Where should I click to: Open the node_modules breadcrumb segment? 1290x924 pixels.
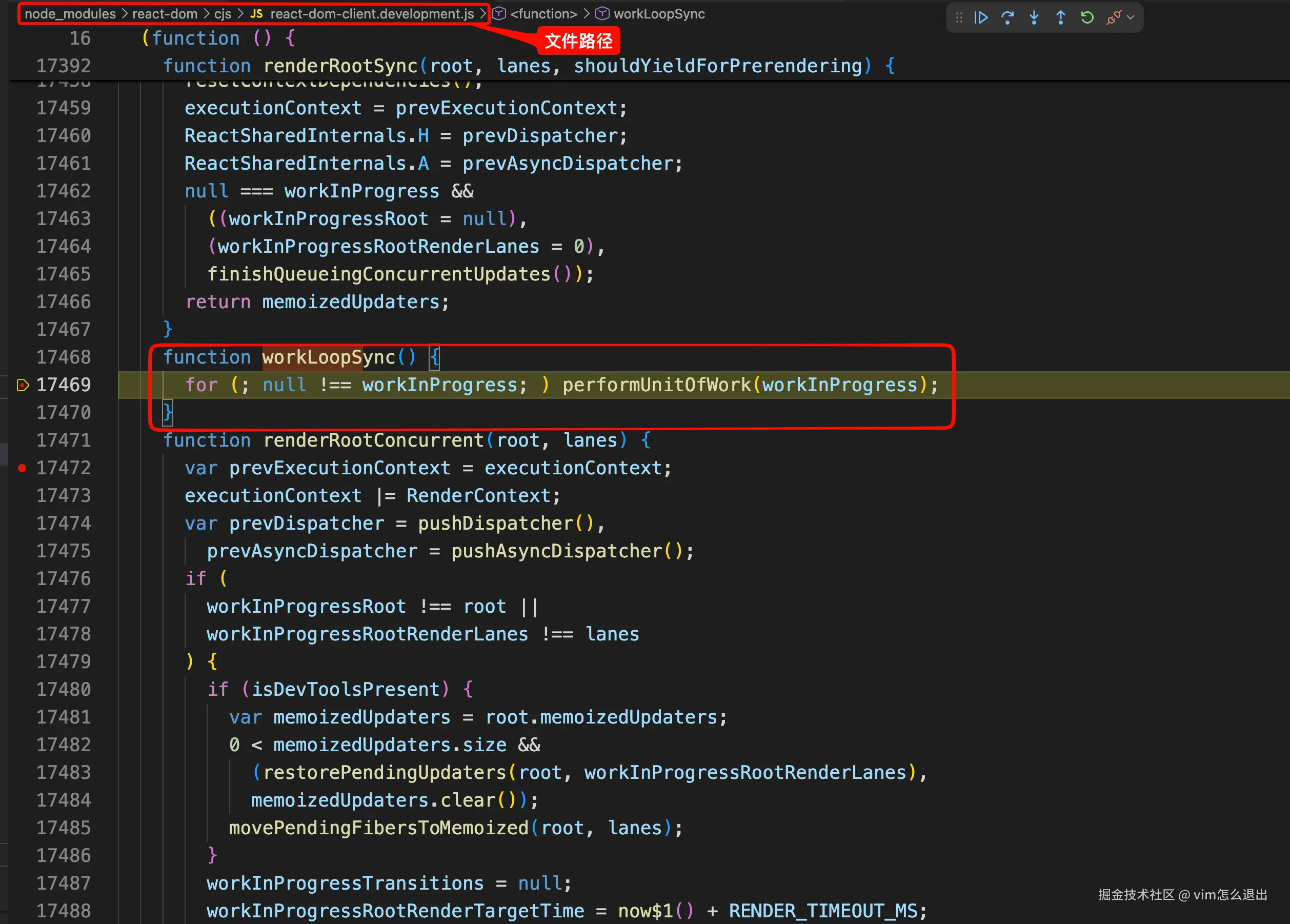point(70,14)
